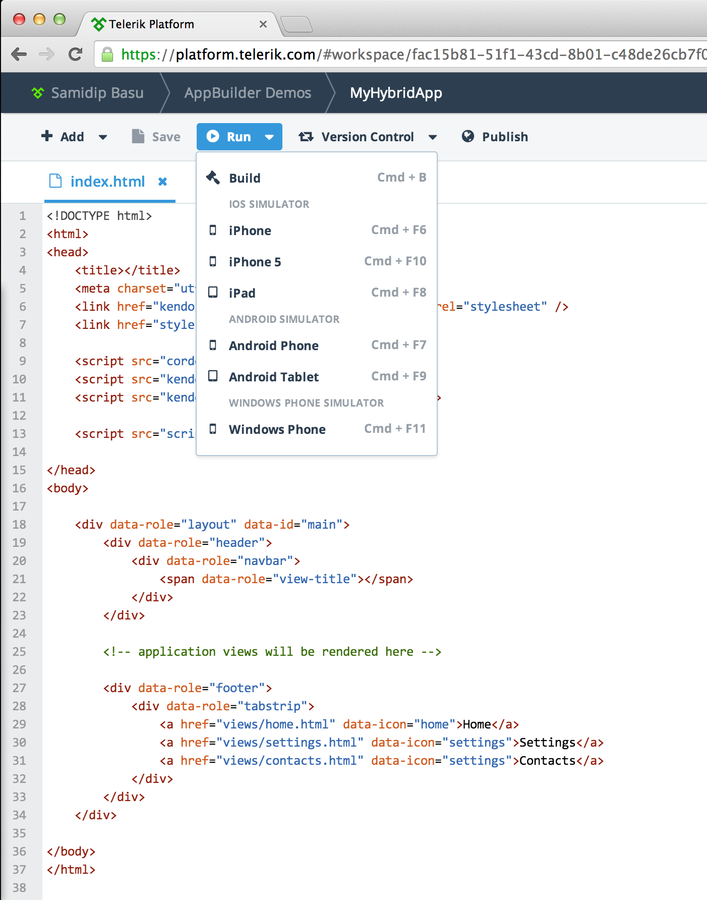Click the Add button label

pyautogui.click(x=72, y=137)
